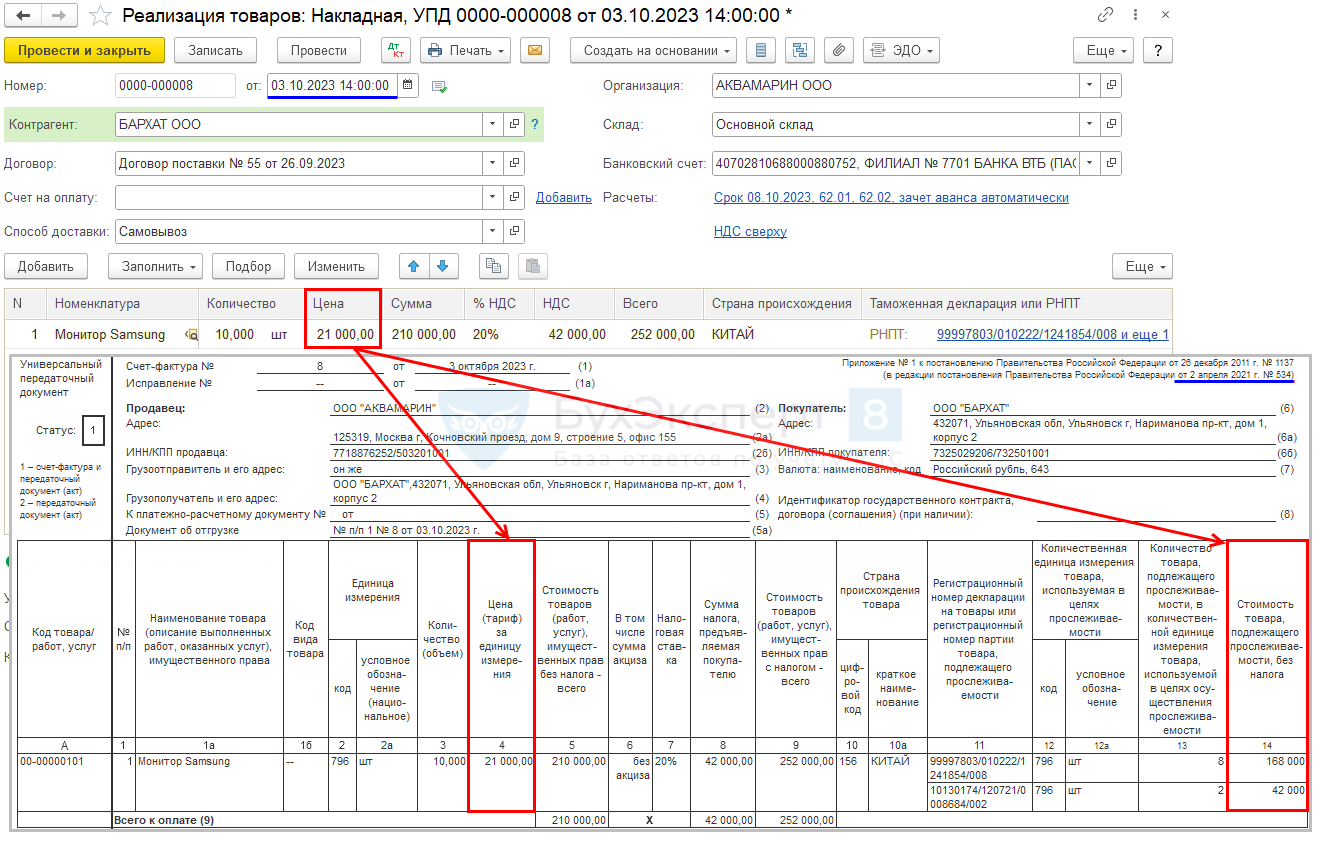Click the Провести и закрыть button

click(84, 51)
